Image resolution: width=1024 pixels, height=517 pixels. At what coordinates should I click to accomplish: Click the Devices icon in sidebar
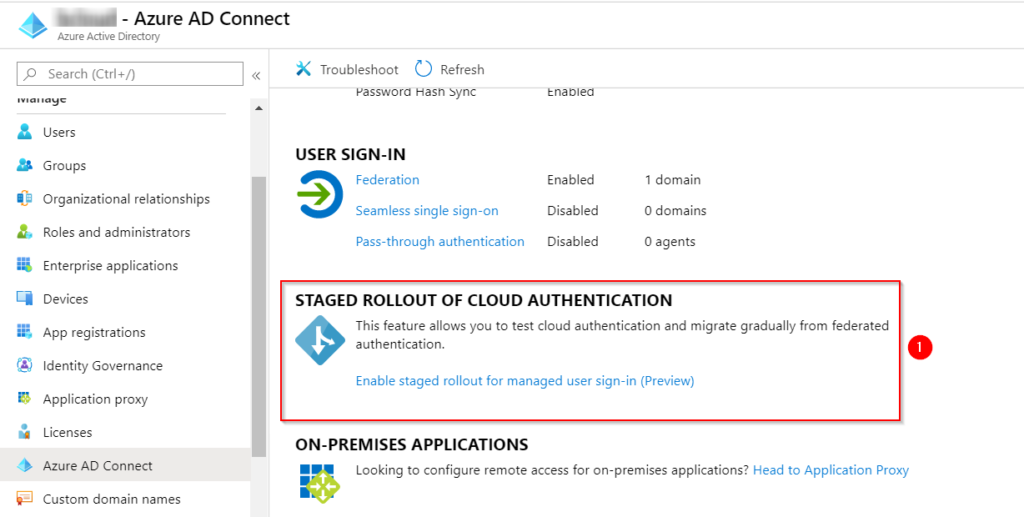click(25, 298)
